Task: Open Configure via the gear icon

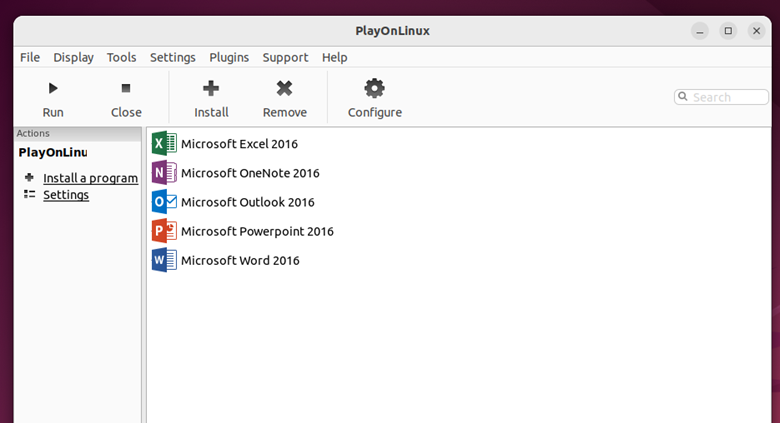Action: point(375,89)
